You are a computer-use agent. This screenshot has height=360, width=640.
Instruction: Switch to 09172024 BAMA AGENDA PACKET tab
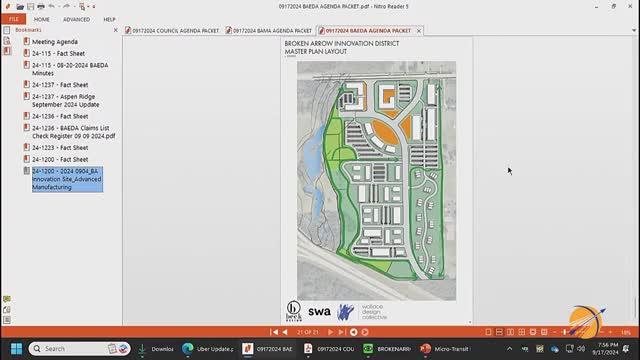(269, 31)
